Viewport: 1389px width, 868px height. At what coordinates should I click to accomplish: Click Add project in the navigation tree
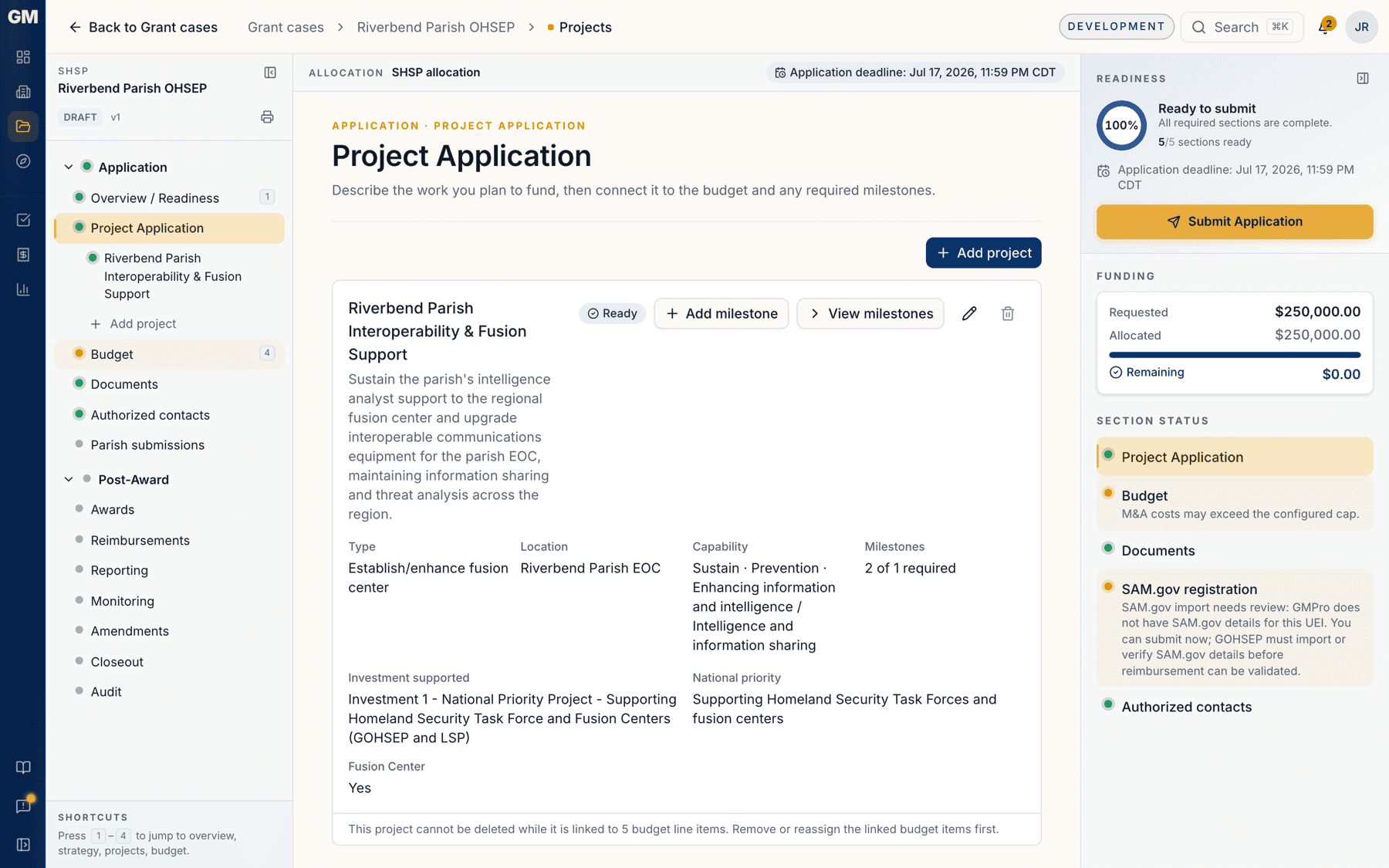click(133, 324)
